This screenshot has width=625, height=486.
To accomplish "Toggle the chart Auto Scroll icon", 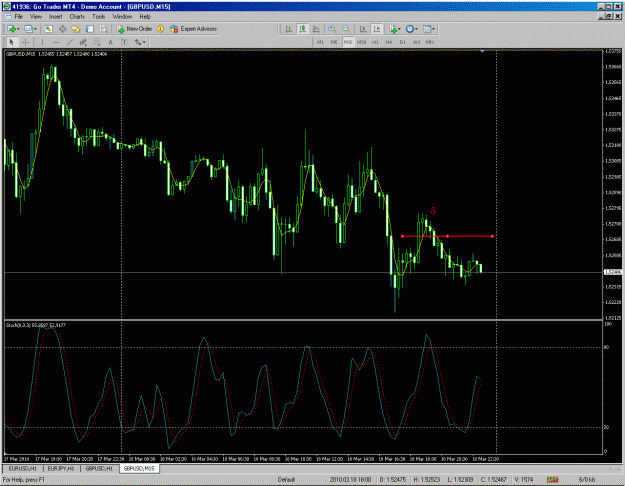I will pyautogui.click(x=363, y=29).
